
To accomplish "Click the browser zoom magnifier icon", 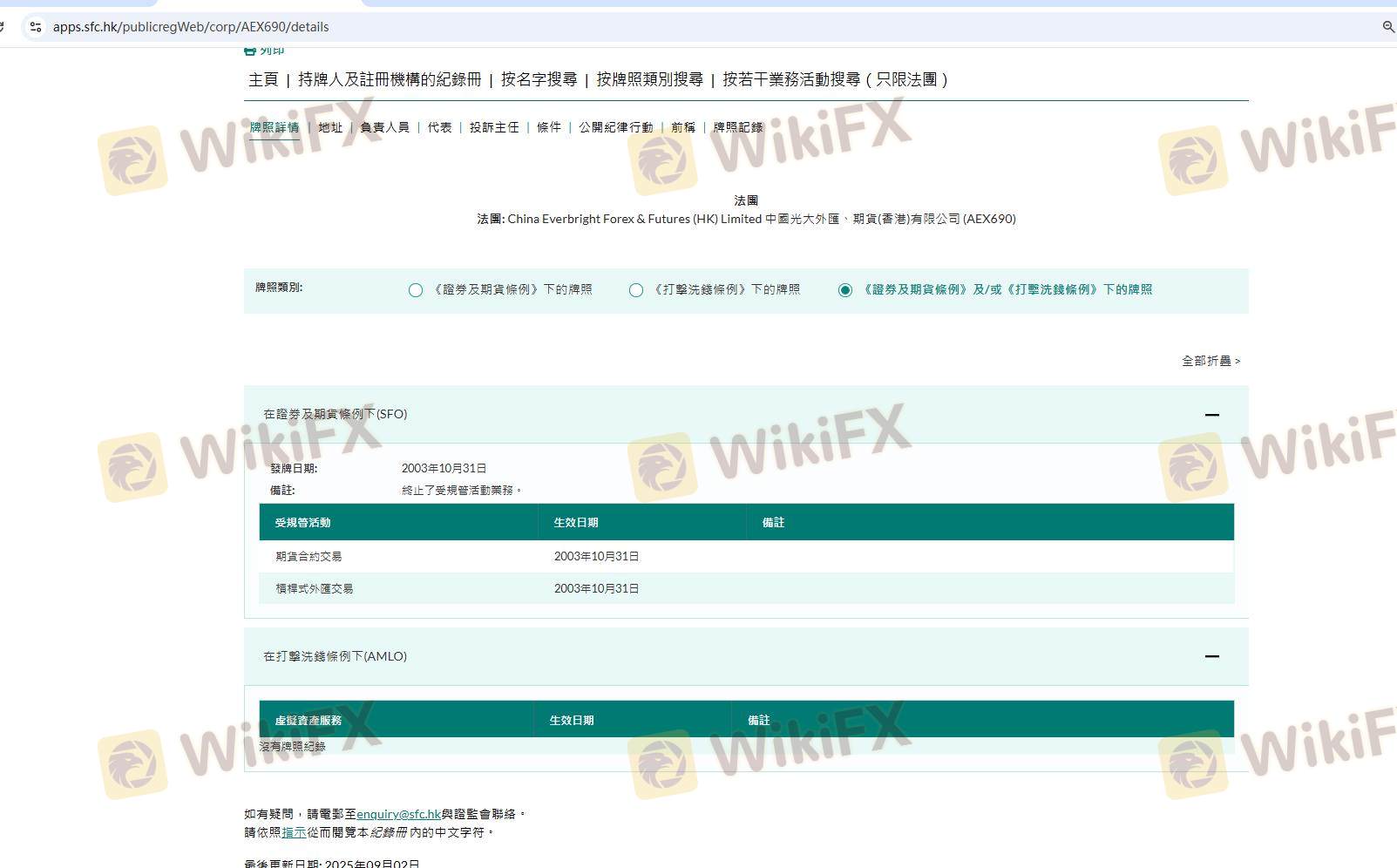I will pos(1387,27).
